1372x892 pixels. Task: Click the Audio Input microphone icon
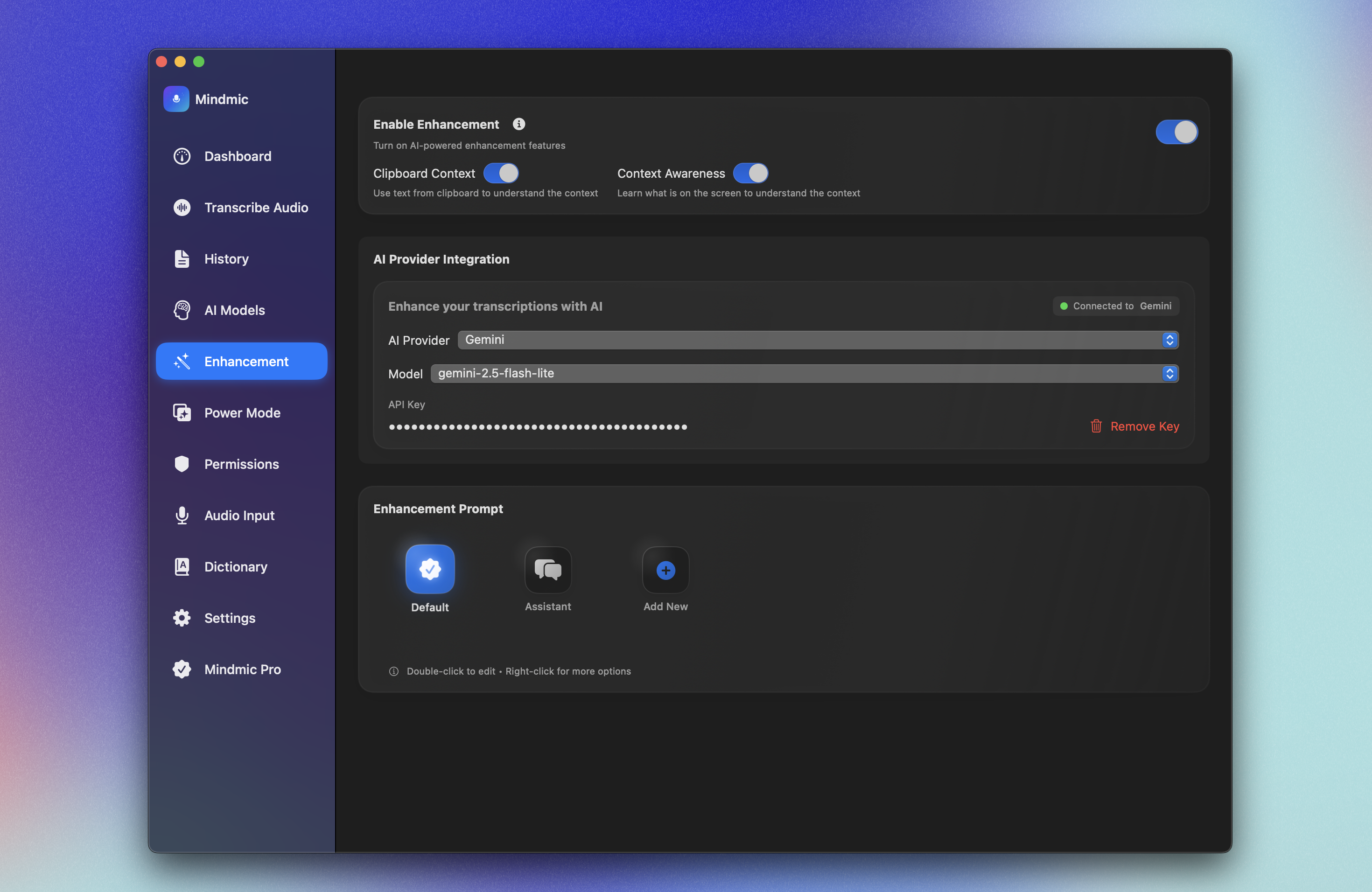[x=182, y=515]
